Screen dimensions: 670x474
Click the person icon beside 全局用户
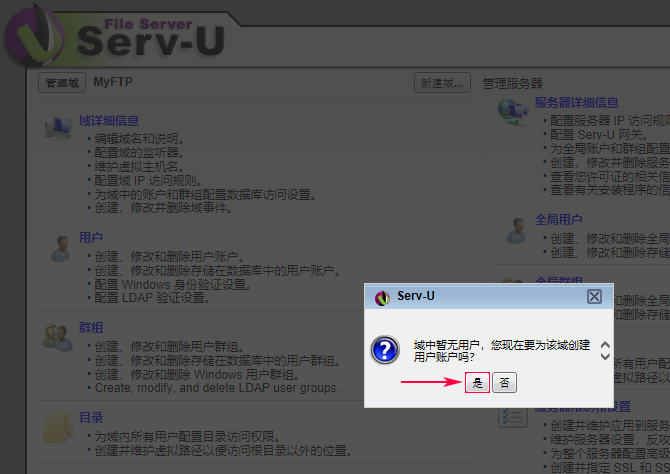[517, 231]
